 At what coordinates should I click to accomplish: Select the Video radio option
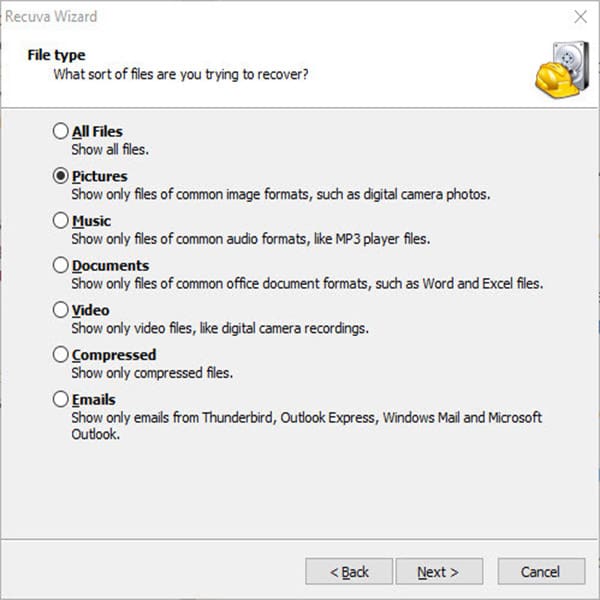click(60, 310)
